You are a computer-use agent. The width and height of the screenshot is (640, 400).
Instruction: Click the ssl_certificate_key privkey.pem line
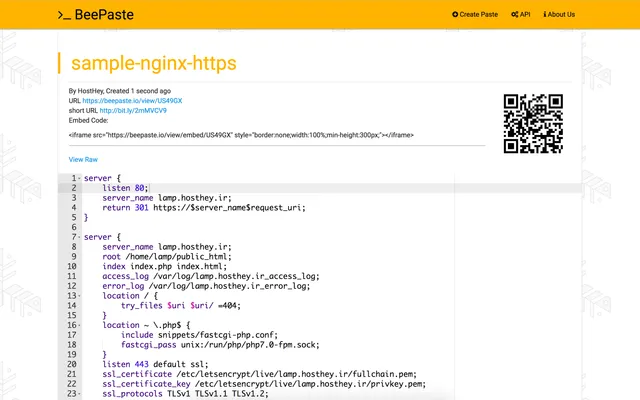point(264,384)
